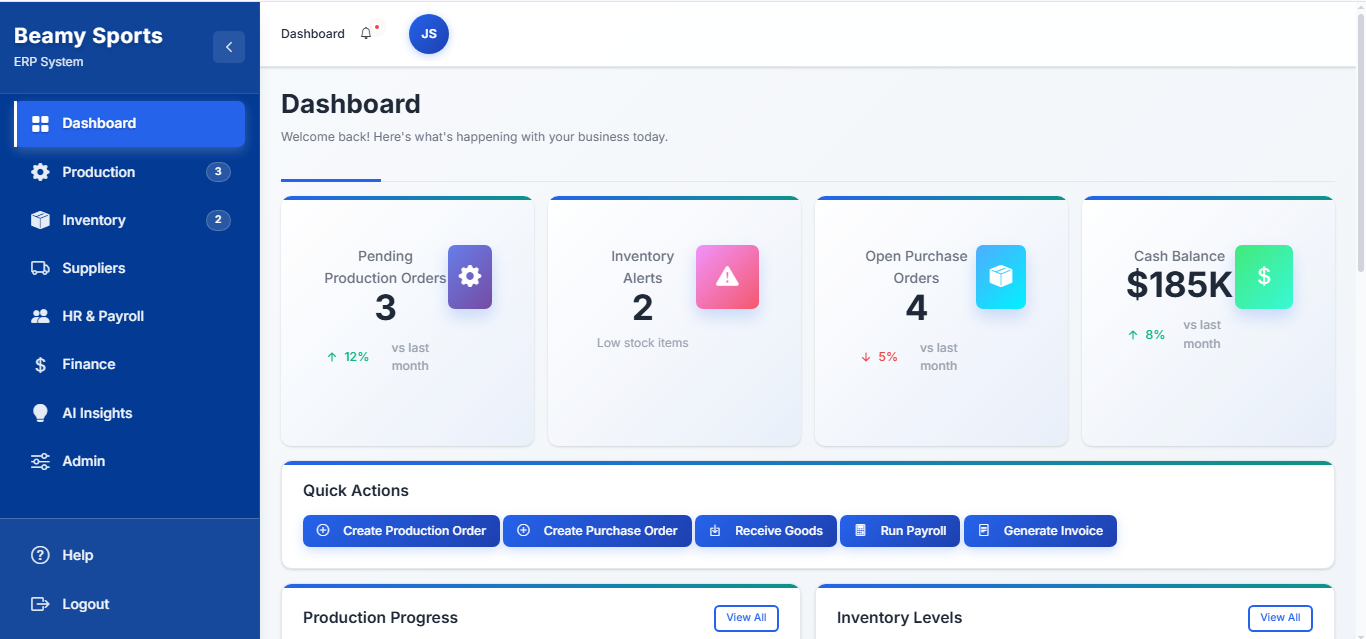Click the Suppliers truck icon
Screen dimensions: 1366x639
(40, 268)
